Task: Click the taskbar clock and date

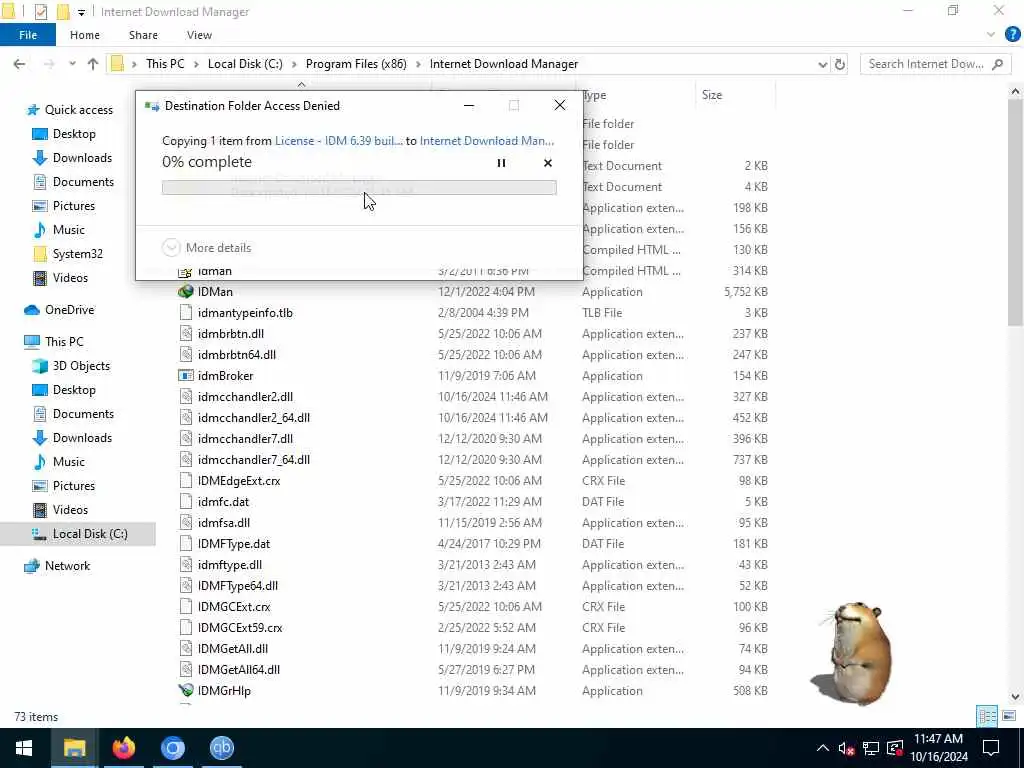Action: tap(938, 748)
